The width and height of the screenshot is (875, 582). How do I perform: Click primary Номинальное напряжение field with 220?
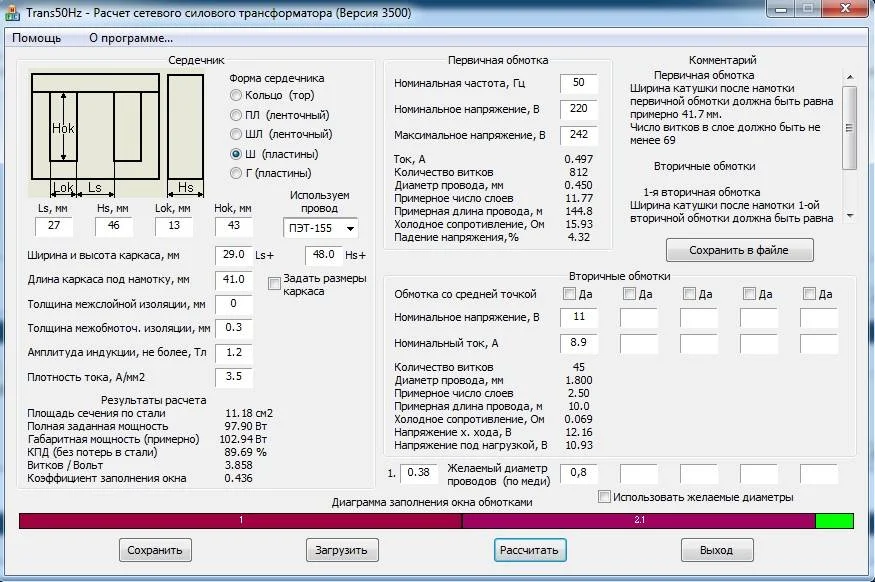pyautogui.click(x=579, y=109)
